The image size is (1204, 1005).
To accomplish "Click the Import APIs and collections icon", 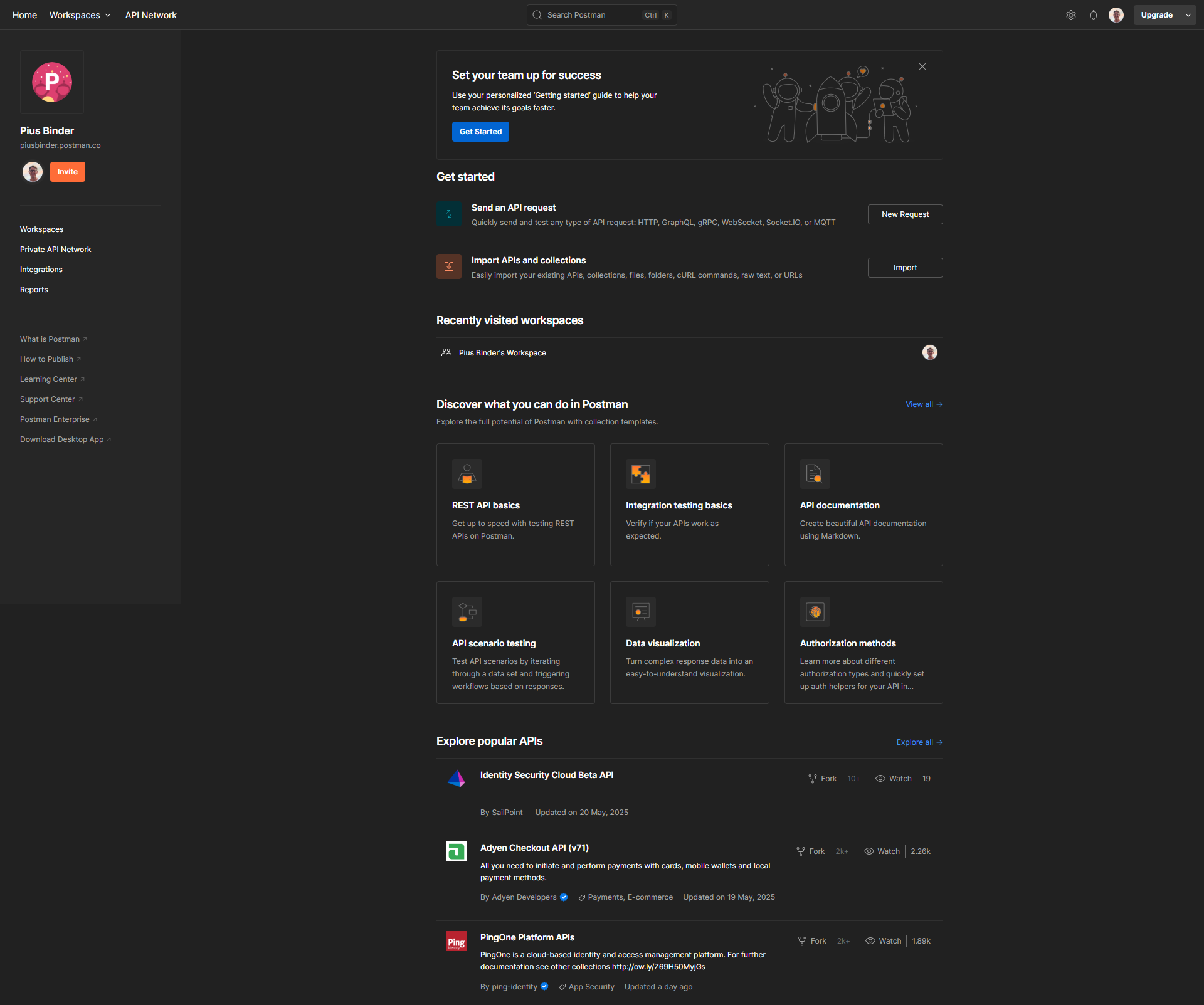I will pyautogui.click(x=449, y=266).
